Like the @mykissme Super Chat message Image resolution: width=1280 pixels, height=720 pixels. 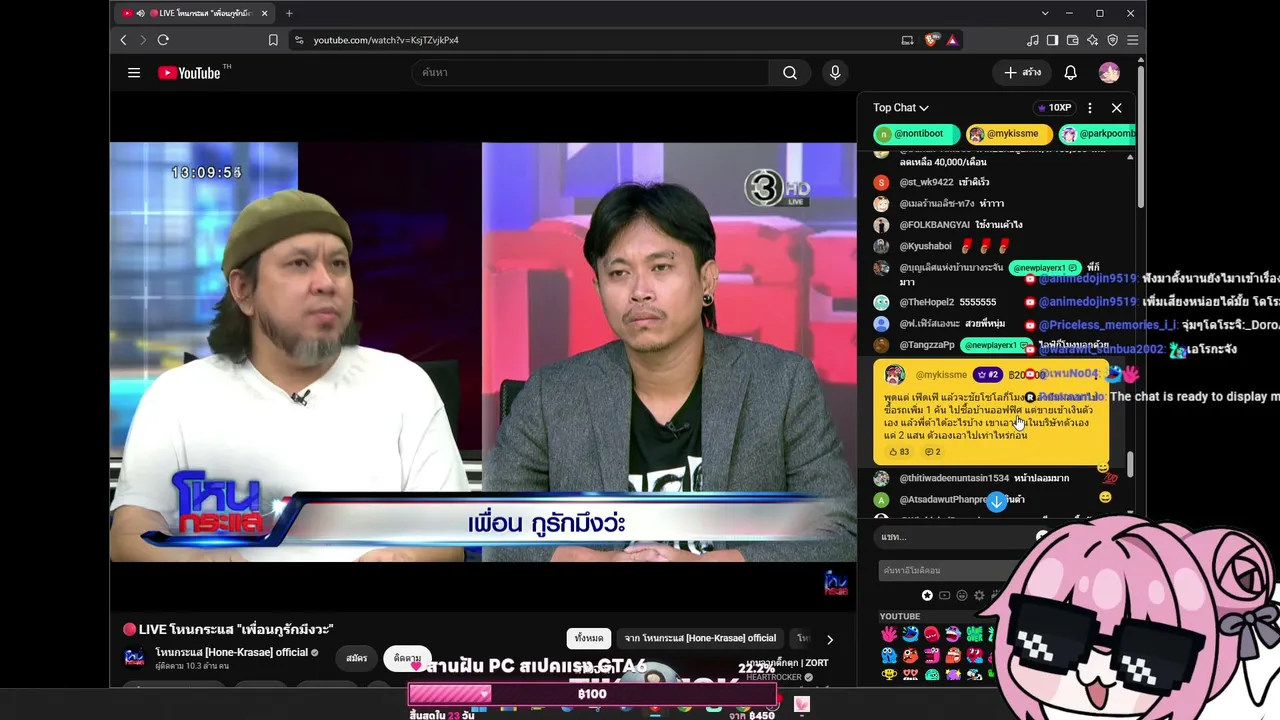pos(899,452)
